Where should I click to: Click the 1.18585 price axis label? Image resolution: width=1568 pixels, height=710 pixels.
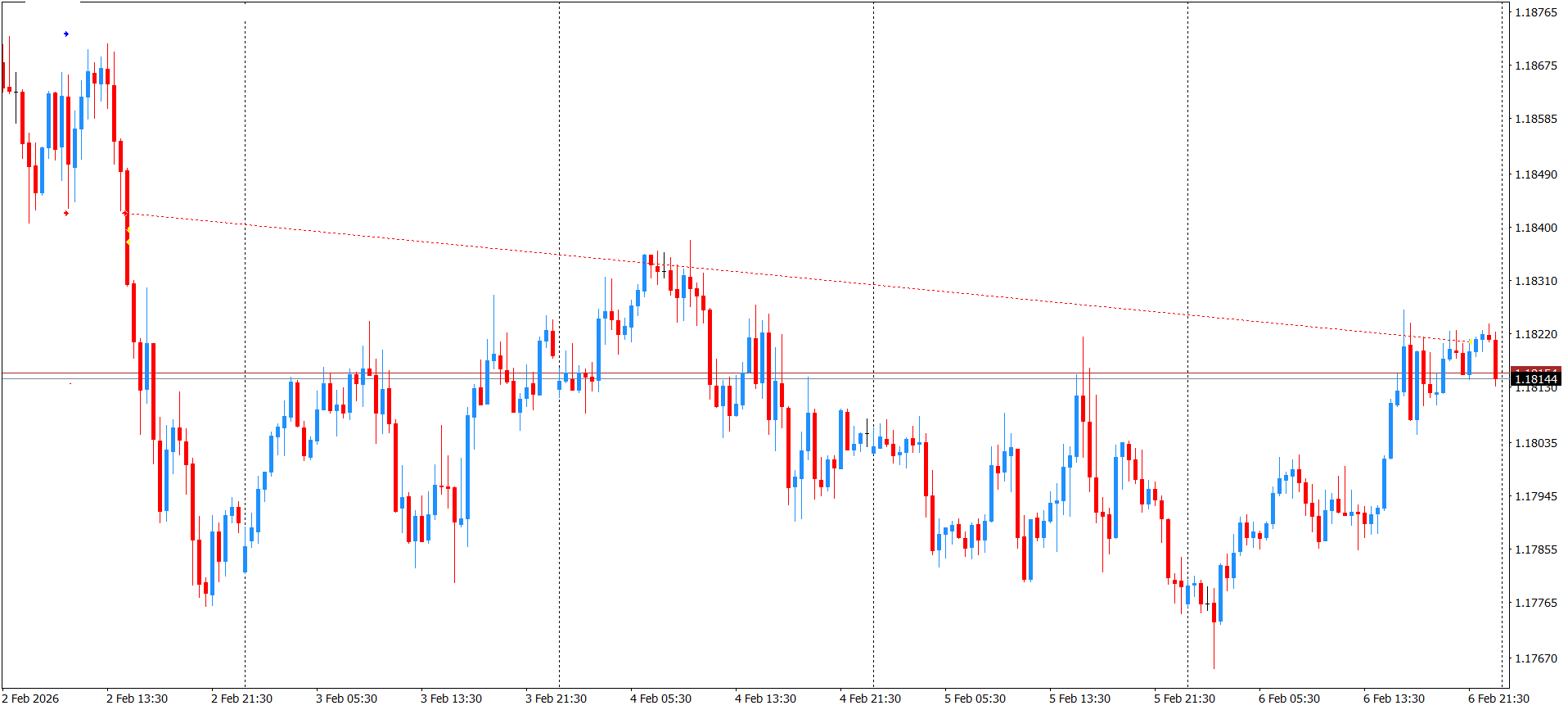click(x=1536, y=119)
